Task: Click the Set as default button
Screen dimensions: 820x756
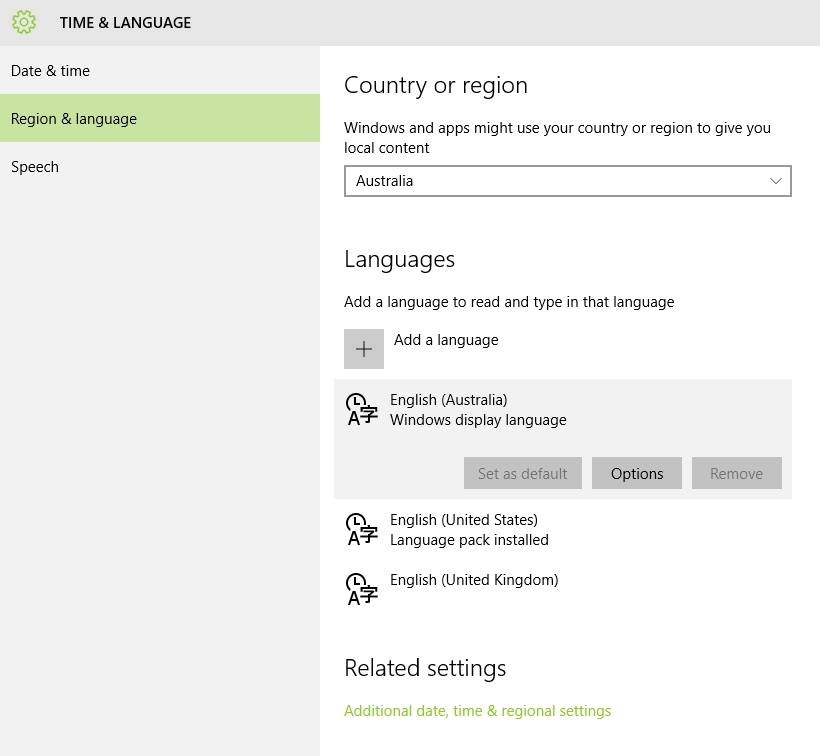Action: [x=522, y=473]
